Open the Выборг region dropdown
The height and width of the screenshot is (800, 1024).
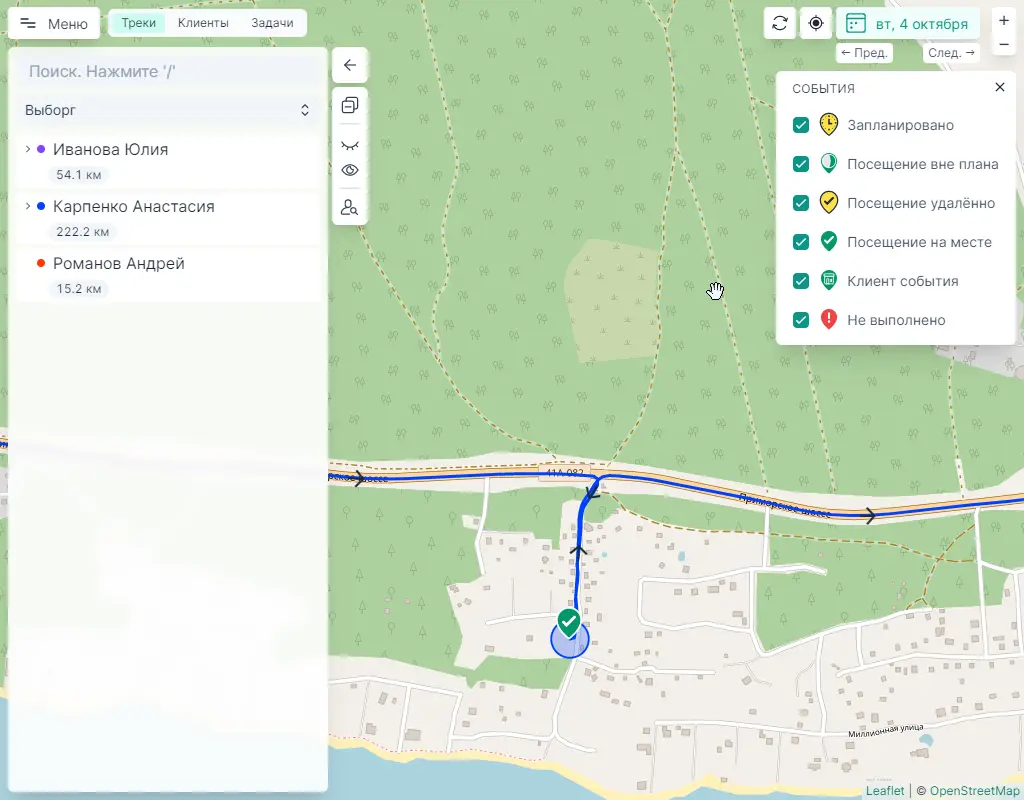pos(167,110)
